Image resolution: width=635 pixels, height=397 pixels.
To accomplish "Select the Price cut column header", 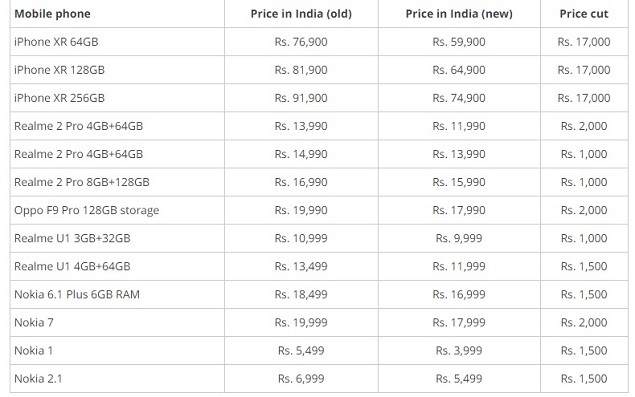I will point(584,14).
